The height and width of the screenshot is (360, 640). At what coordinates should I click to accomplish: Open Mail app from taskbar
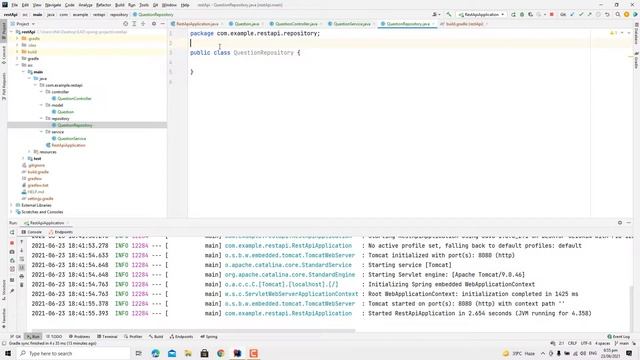click(172, 353)
